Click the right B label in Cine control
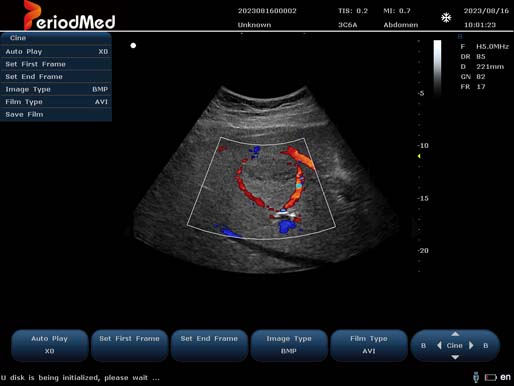Viewport: 514px width, 386px height. click(x=486, y=346)
